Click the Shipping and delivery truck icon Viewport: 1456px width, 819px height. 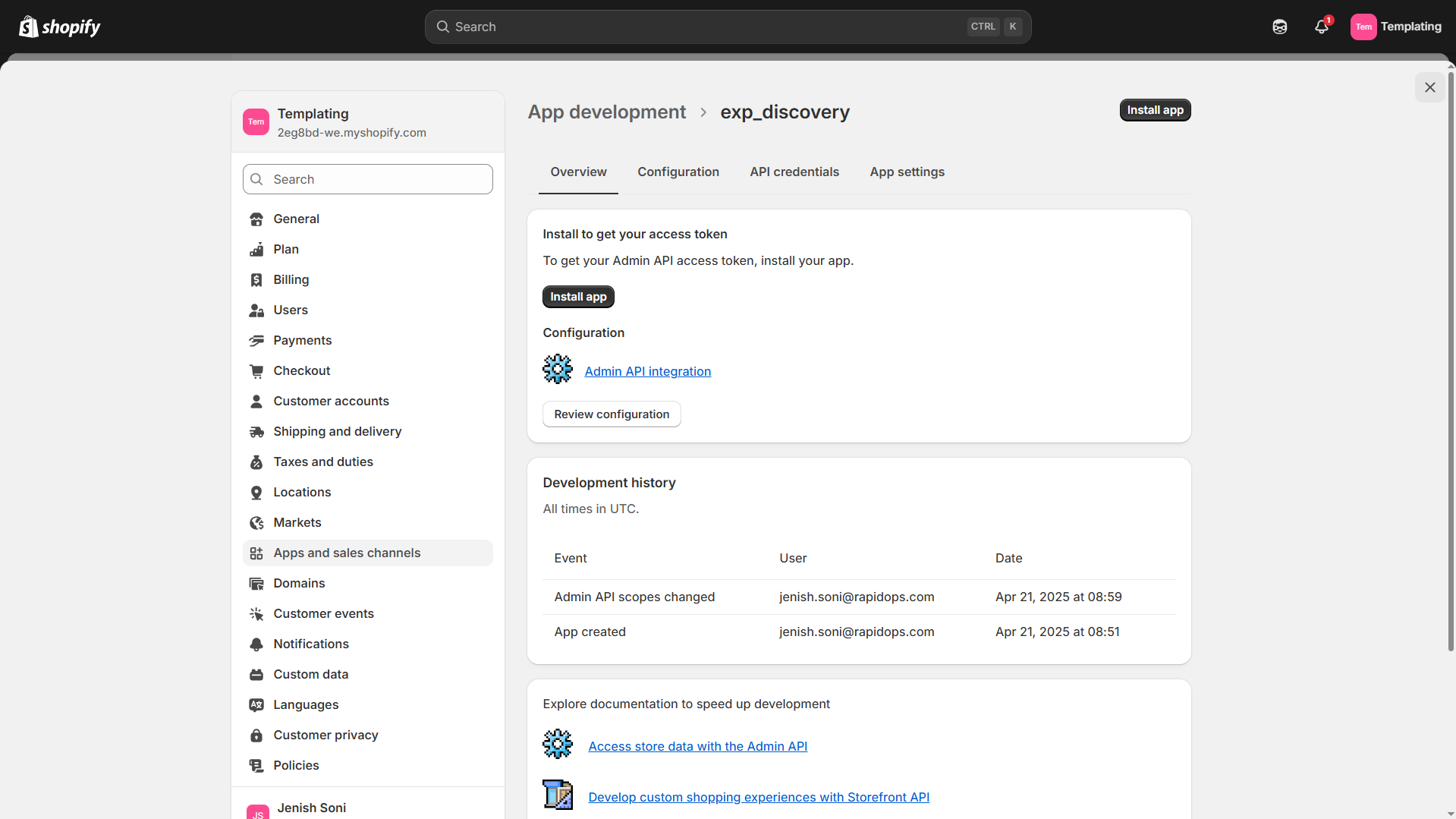[256, 432]
